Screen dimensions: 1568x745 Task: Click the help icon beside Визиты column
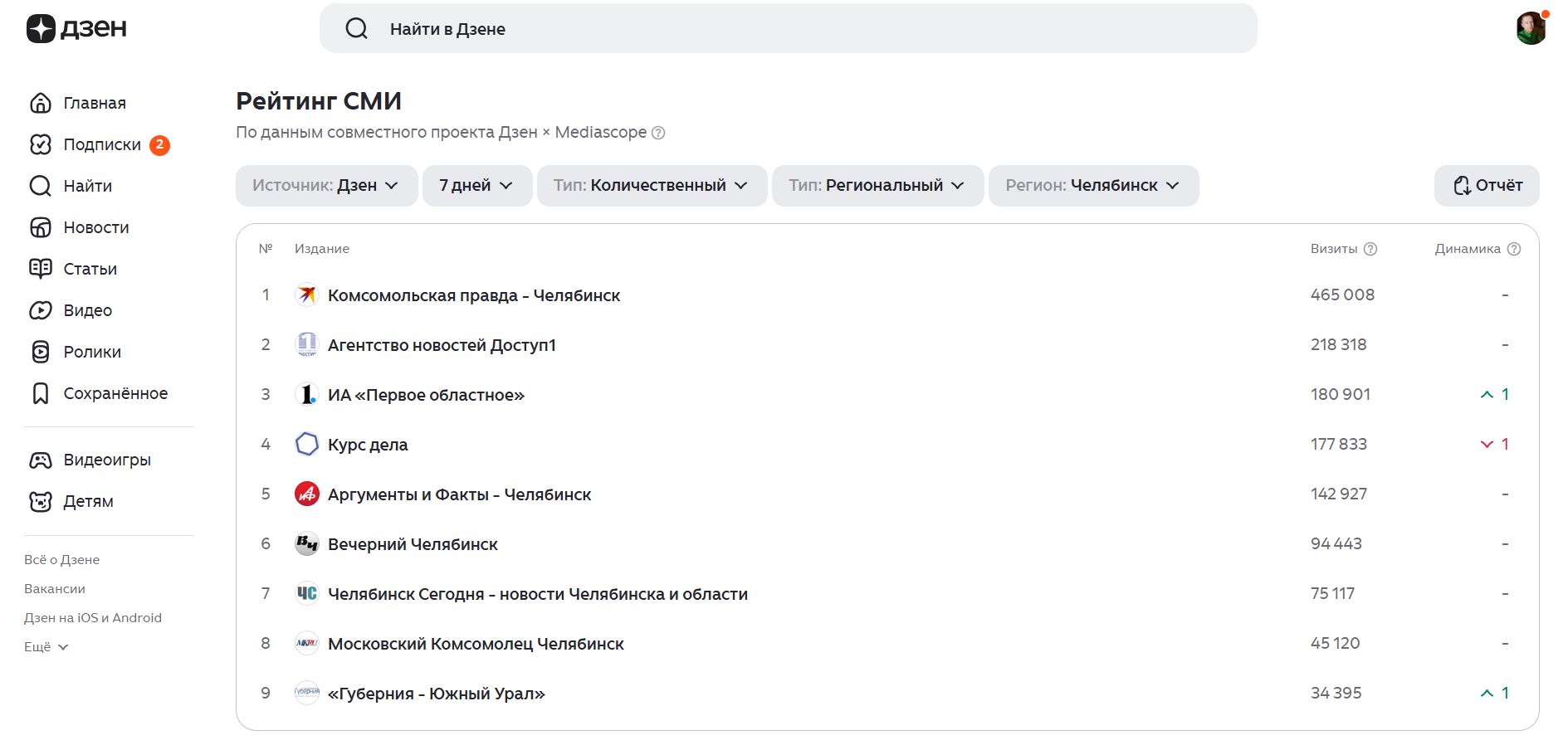pos(1370,249)
